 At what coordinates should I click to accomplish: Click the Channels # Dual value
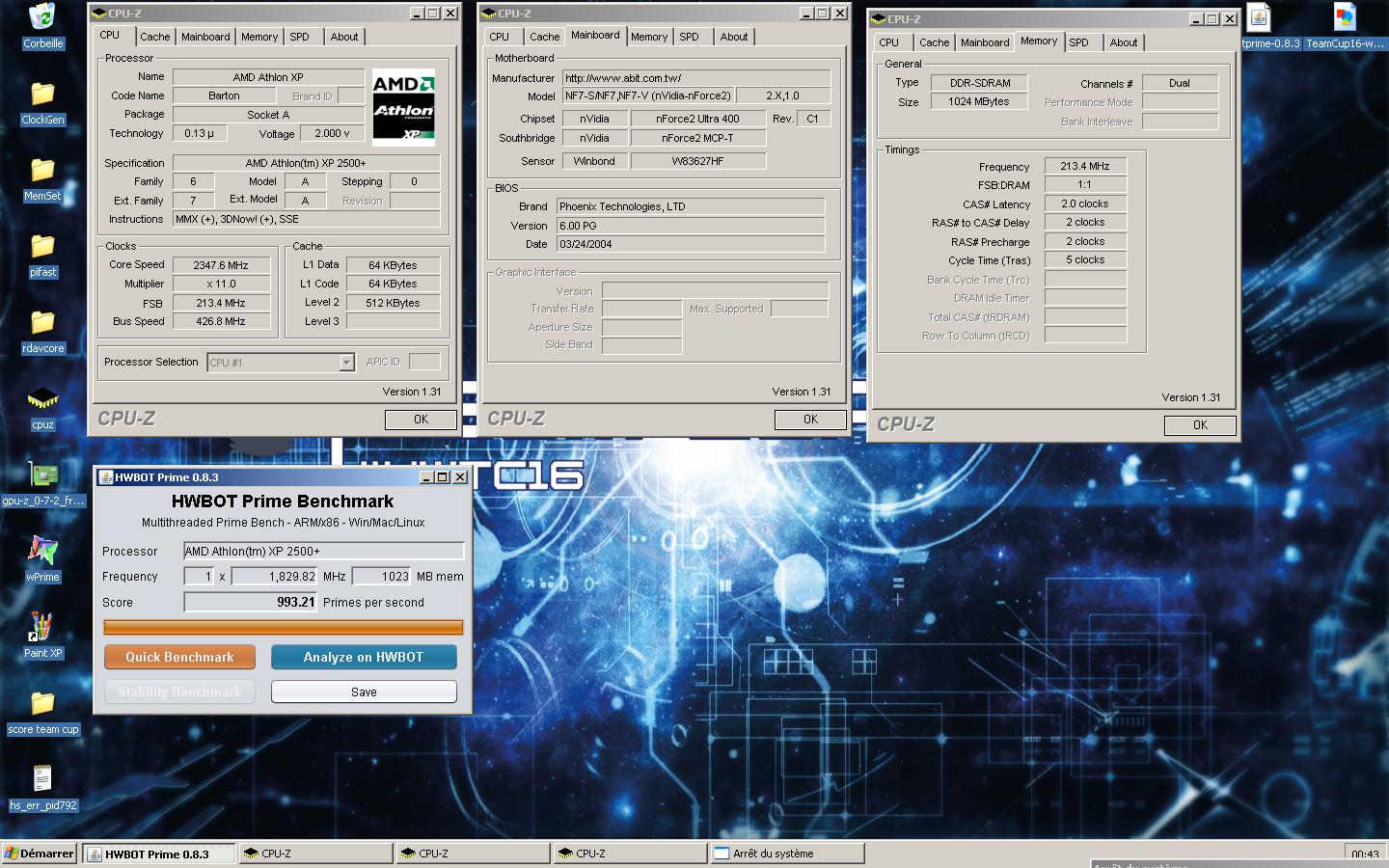(x=1180, y=83)
